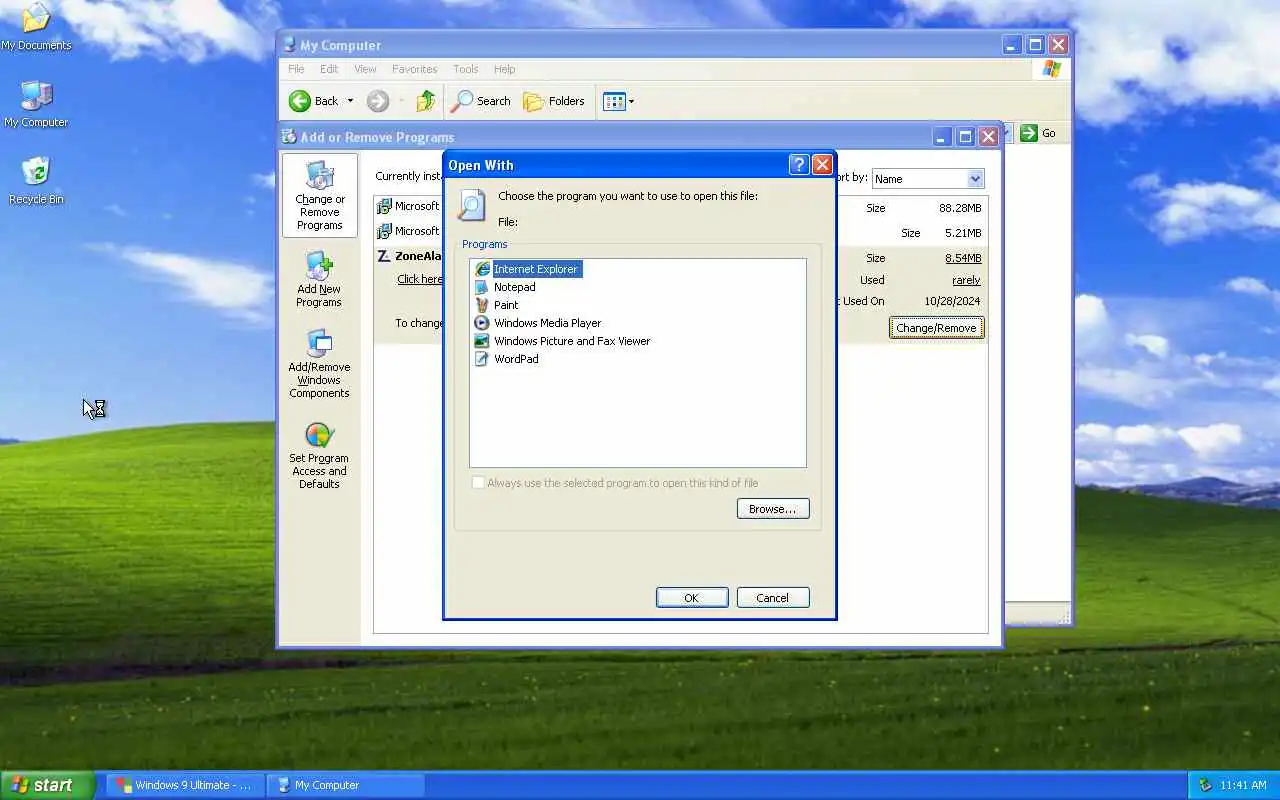
Task: Click the system tray icon by the clock
Action: tap(1205, 785)
